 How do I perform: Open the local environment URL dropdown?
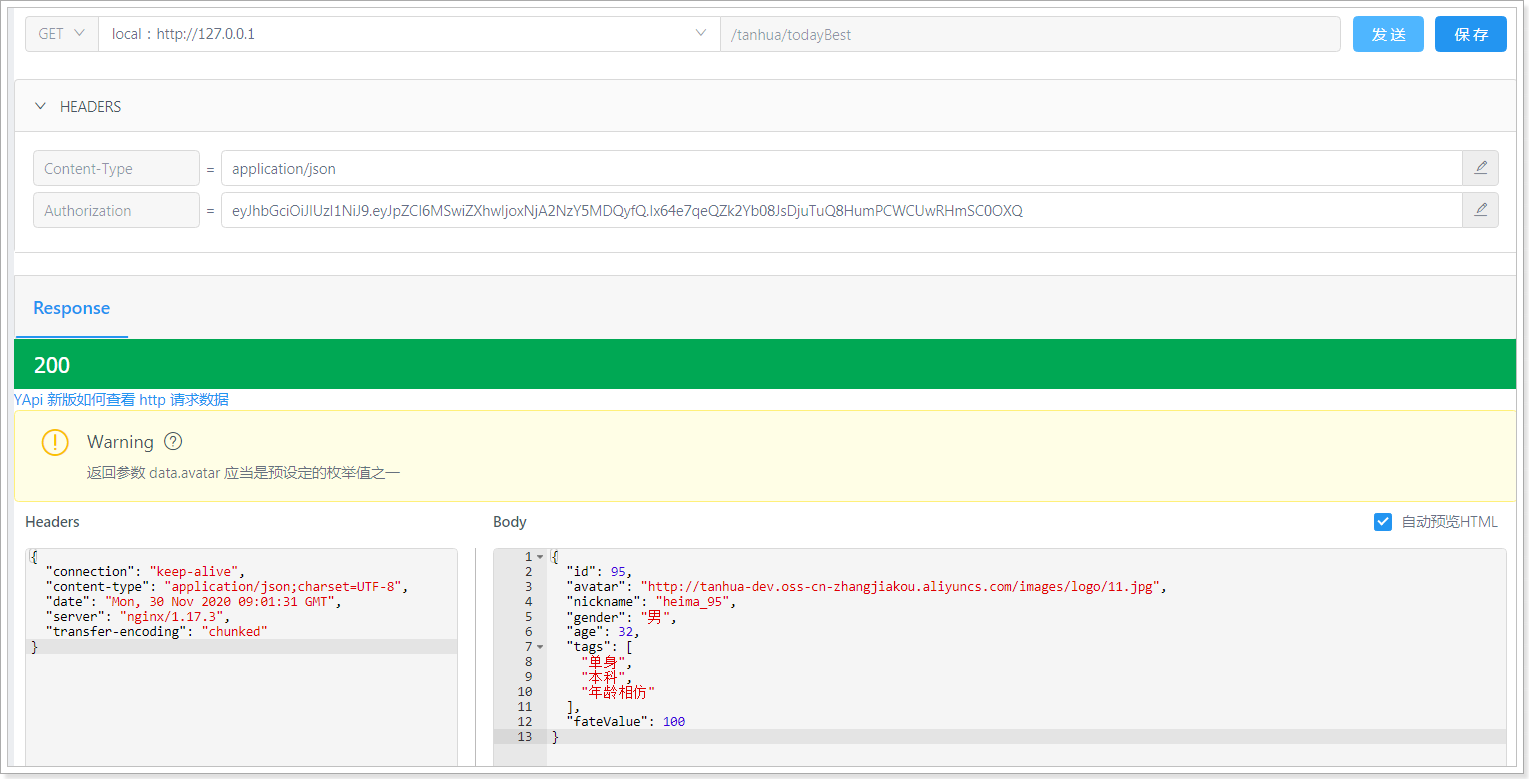(409, 34)
